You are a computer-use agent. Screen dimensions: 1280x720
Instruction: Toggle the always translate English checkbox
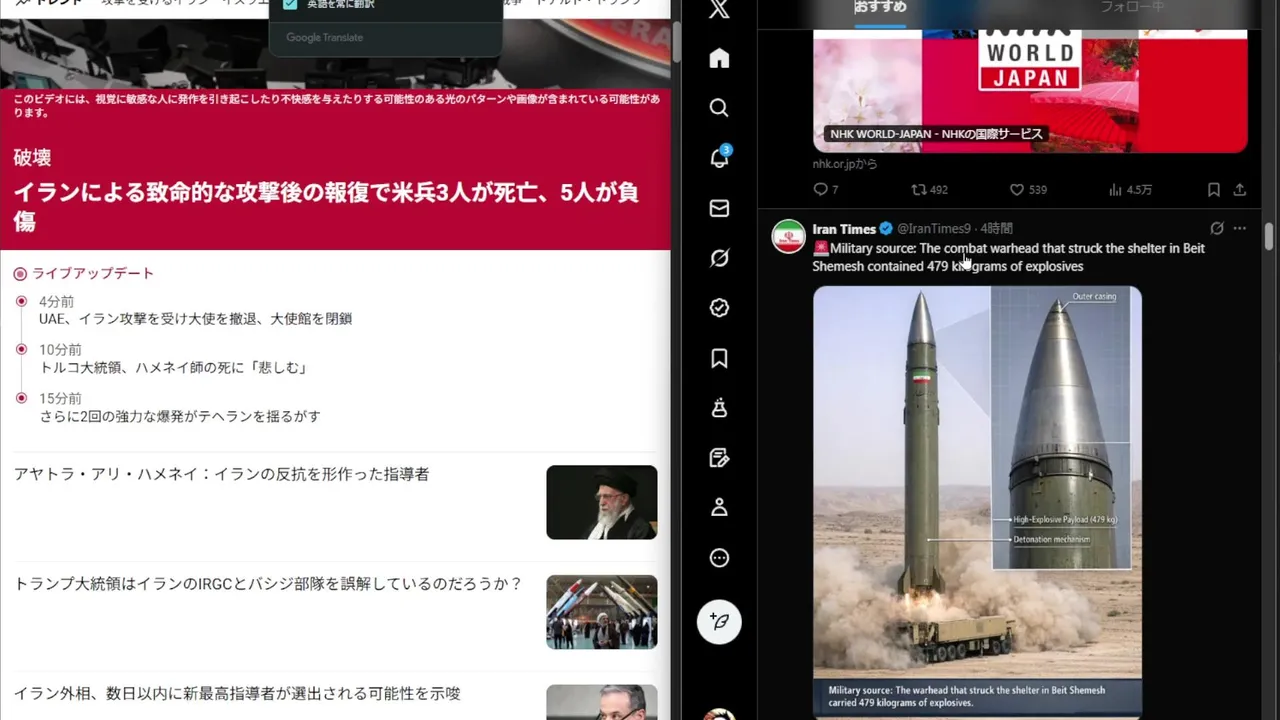[x=290, y=4]
